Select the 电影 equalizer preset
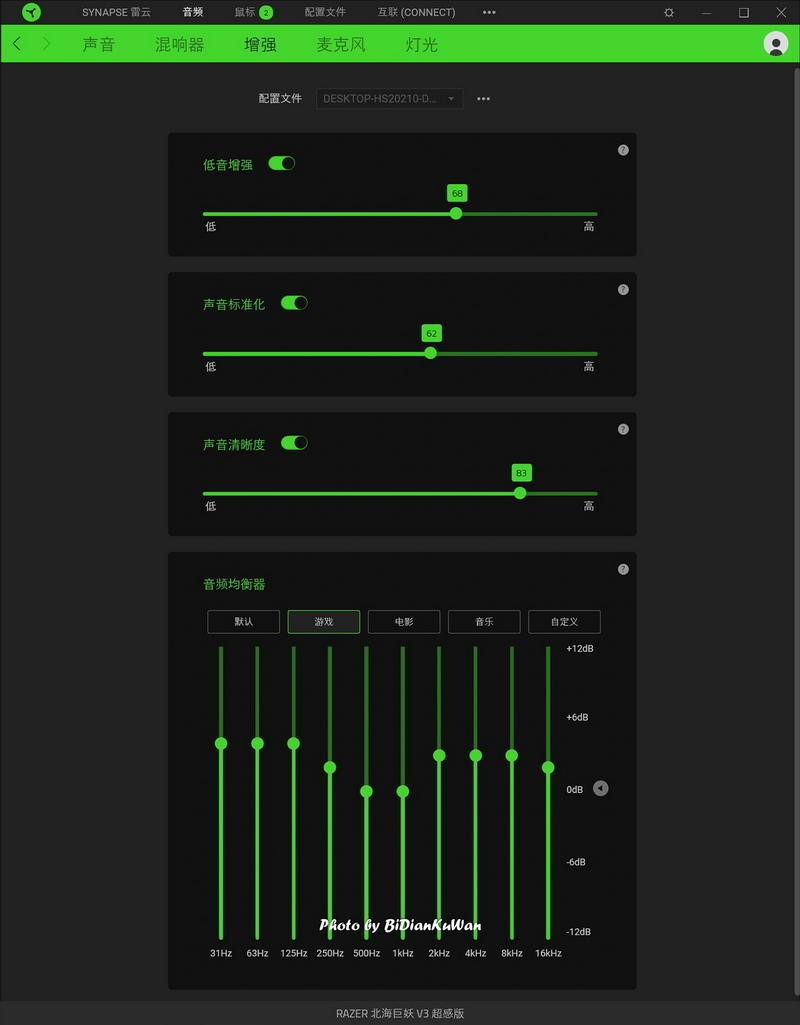 pyautogui.click(x=404, y=622)
